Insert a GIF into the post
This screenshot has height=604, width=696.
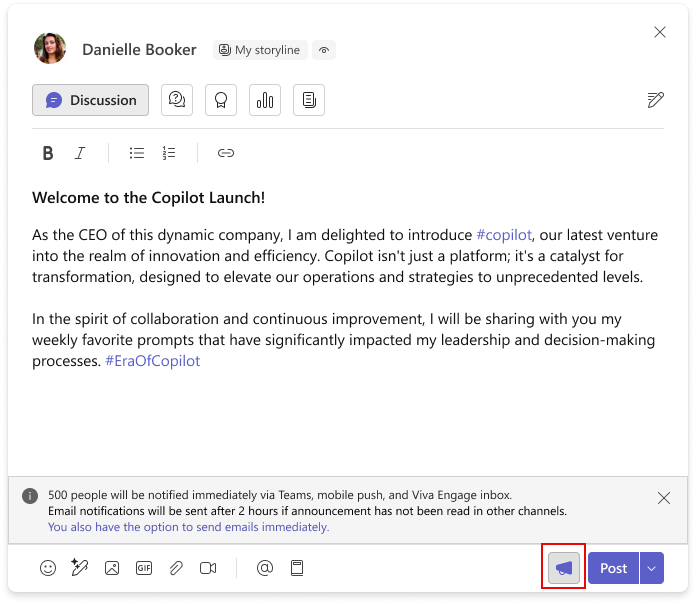(x=144, y=568)
